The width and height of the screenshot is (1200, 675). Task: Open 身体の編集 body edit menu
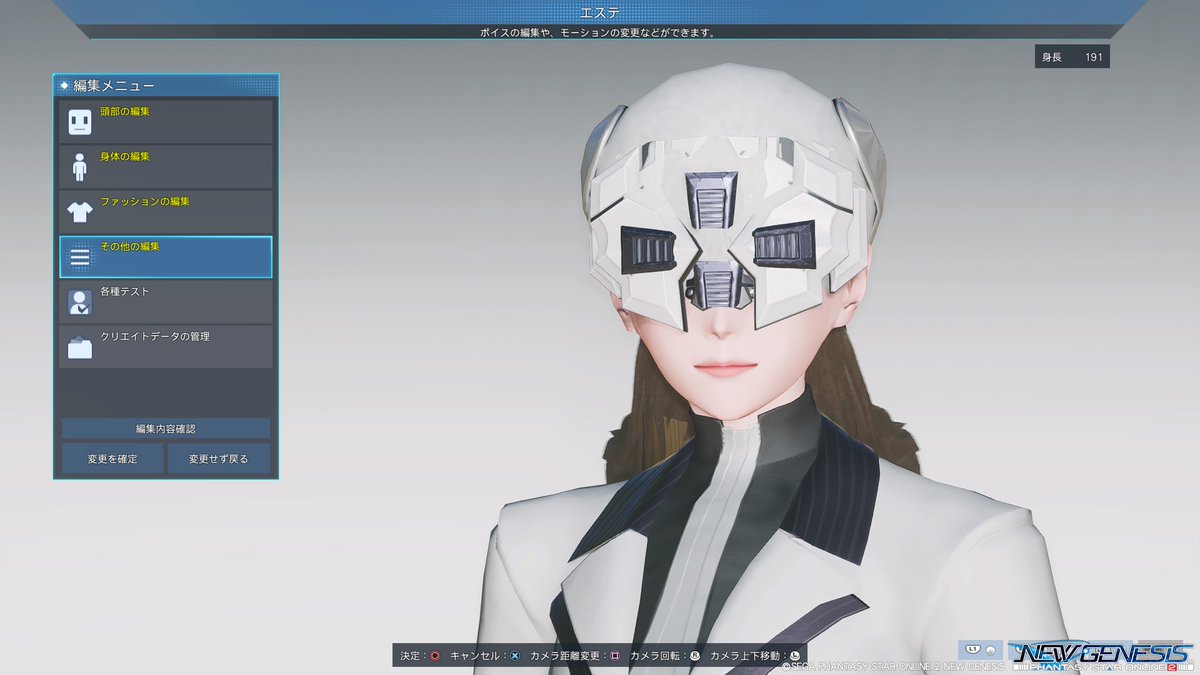pyautogui.click(x=166, y=167)
